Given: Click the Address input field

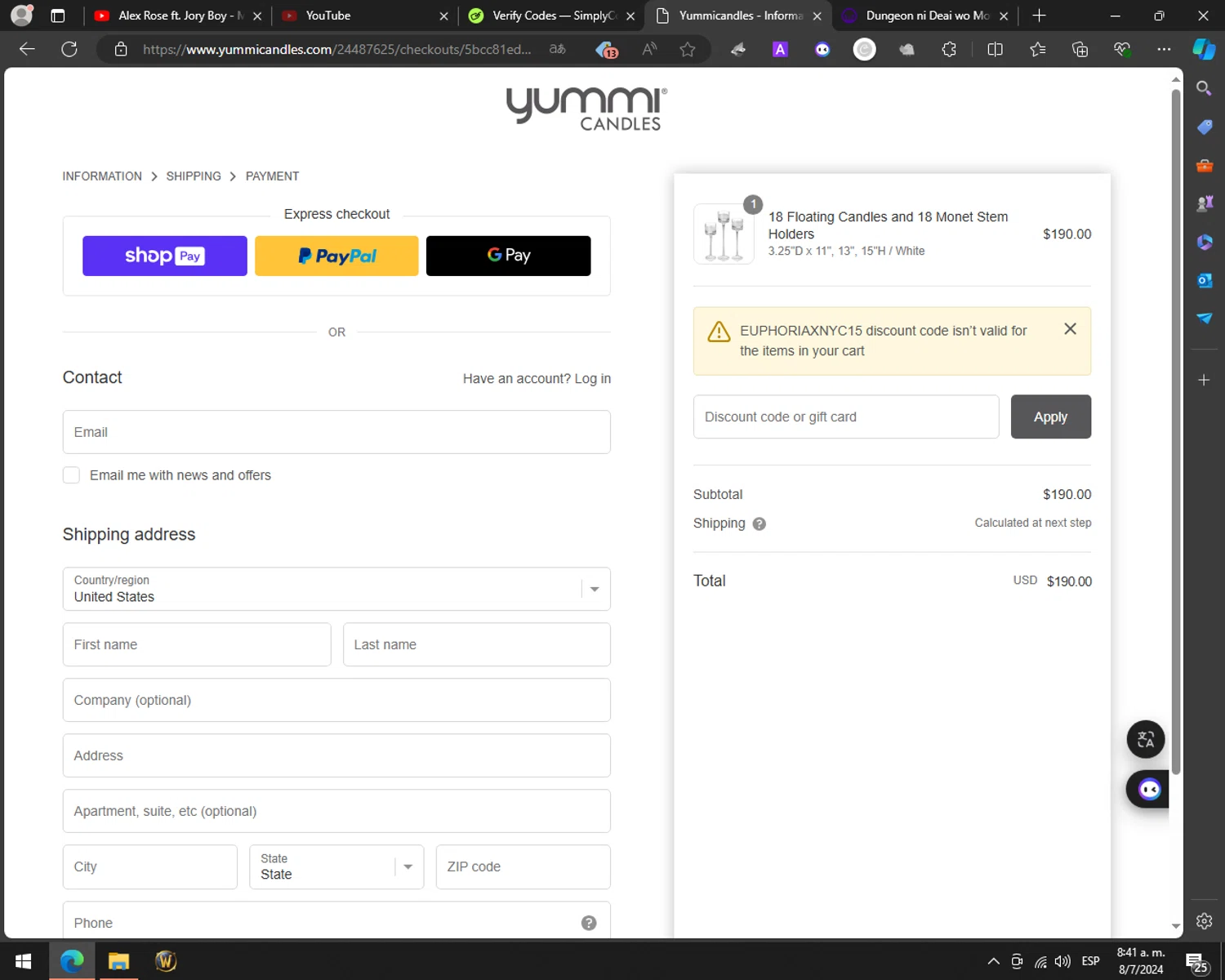Looking at the screenshot, I should click(336, 755).
